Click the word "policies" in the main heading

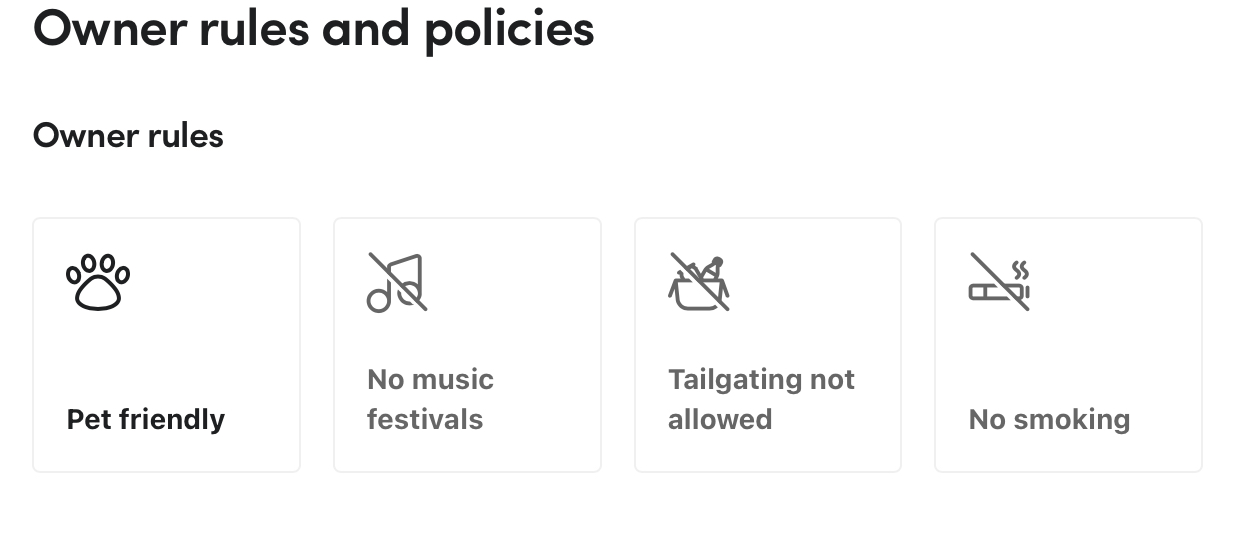click(509, 28)
